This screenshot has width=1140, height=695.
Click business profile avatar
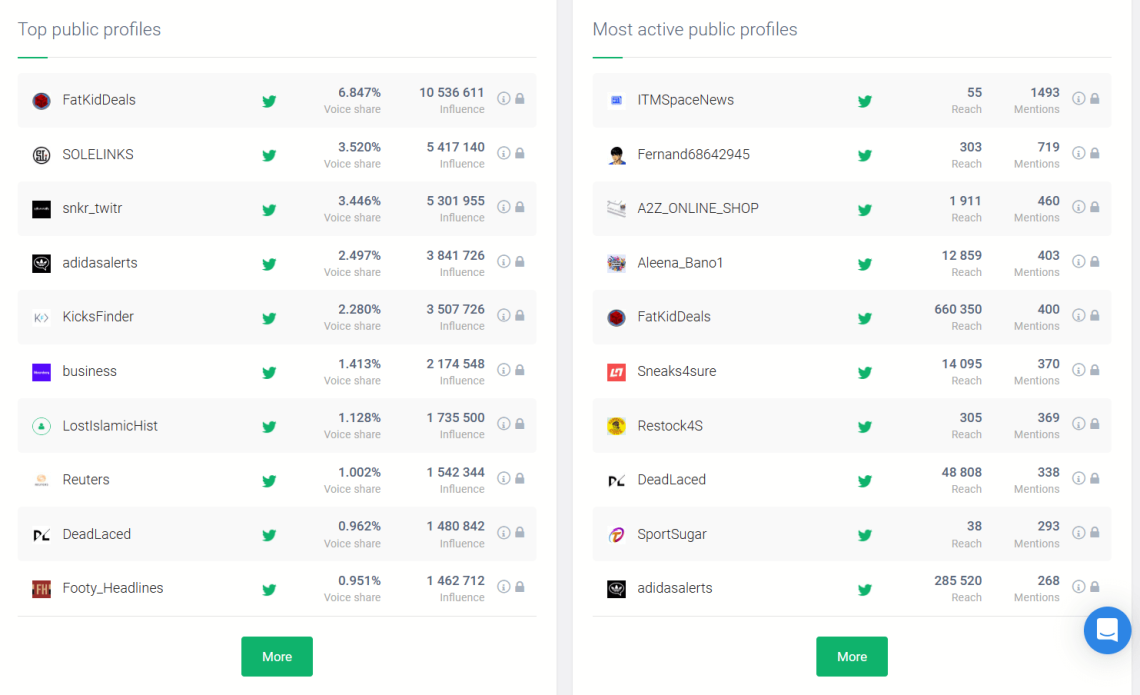(x=41, y=372)
